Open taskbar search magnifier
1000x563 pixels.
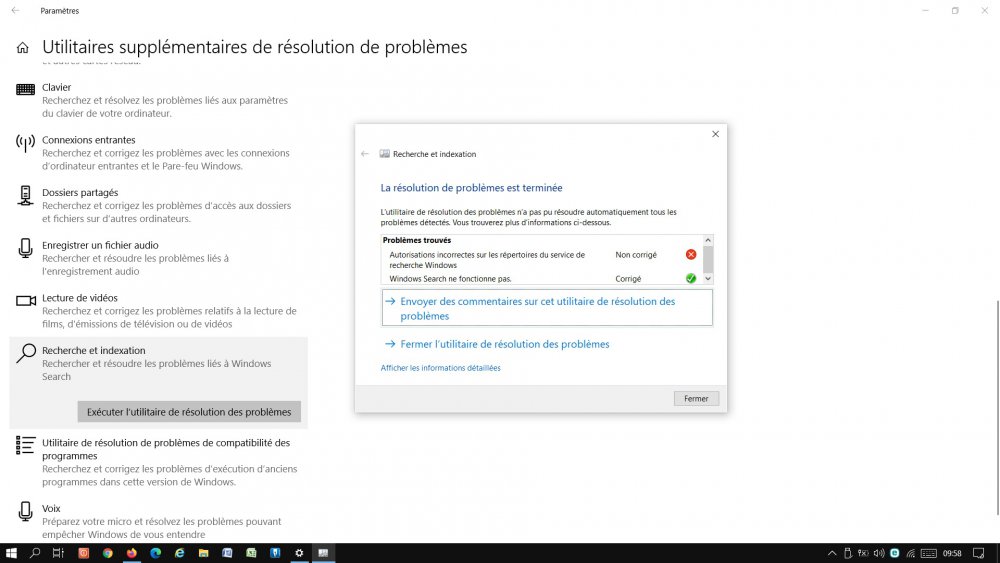coord(35,553)
